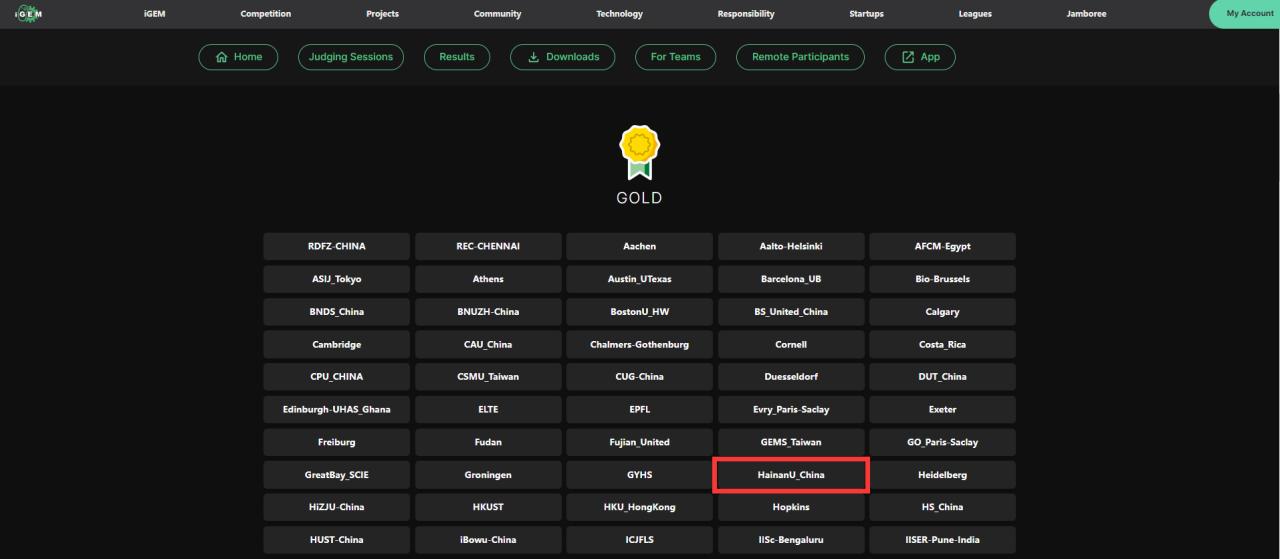Open the Community menu
The width and height of the screenshot is (1280, 559).
(x=497, y=14)
